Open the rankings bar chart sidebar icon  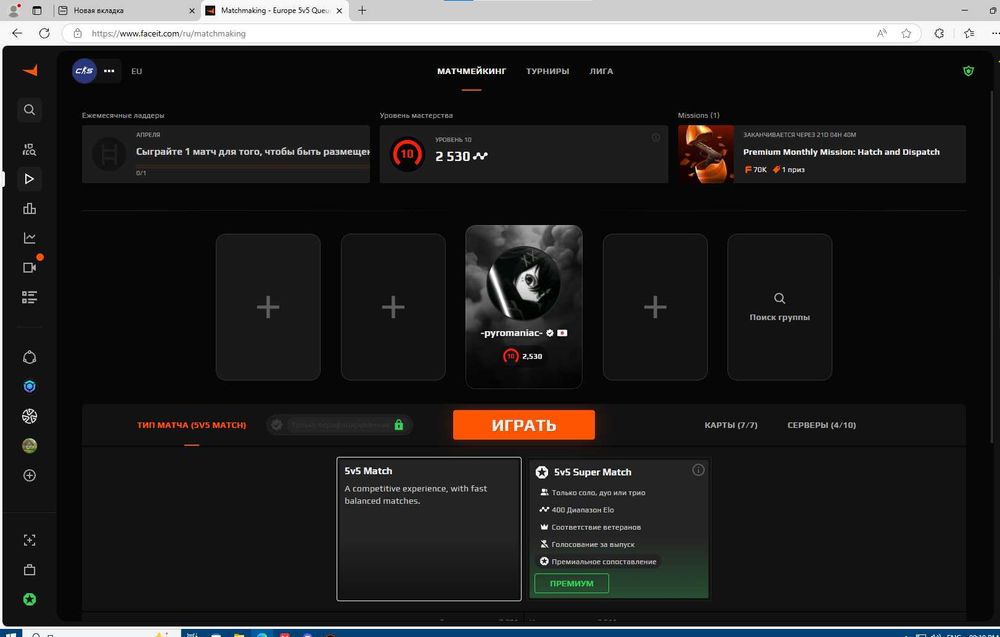click(x=29, y=209)
